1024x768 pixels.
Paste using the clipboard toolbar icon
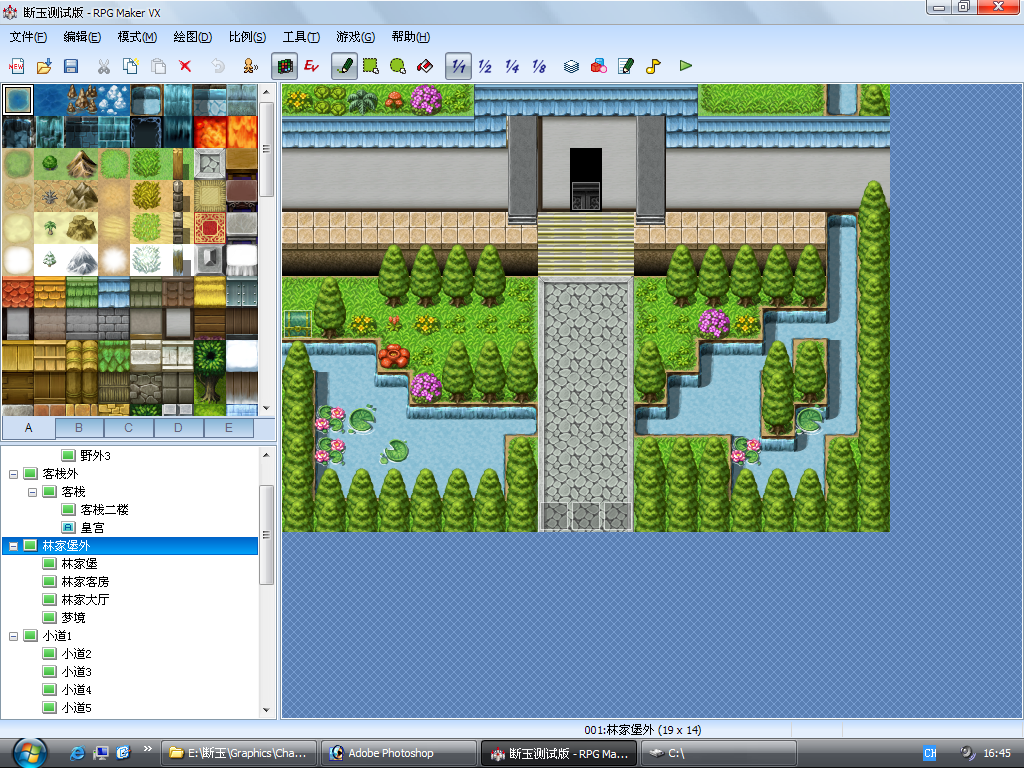[x=158, y=66]
